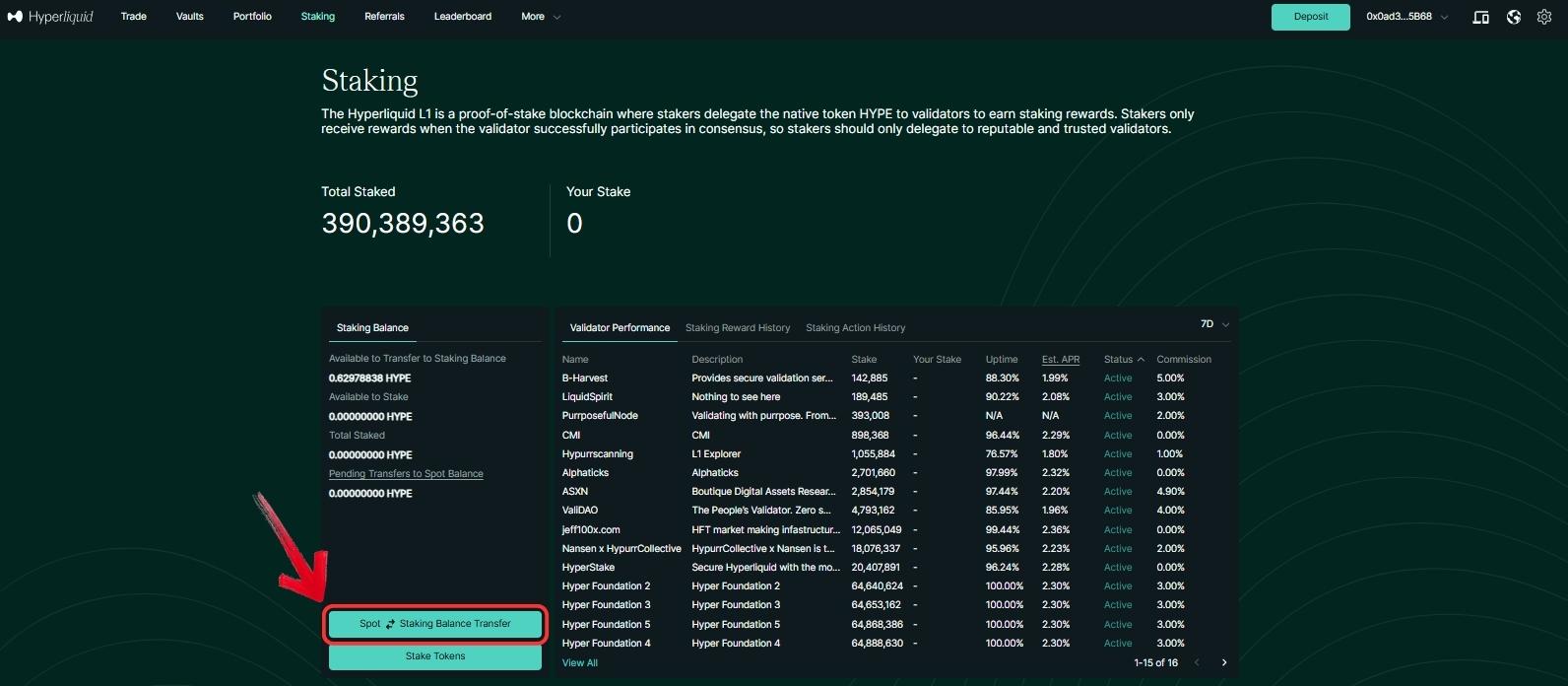Open the Trade page

pyautogui.click(x=134, y=17)
